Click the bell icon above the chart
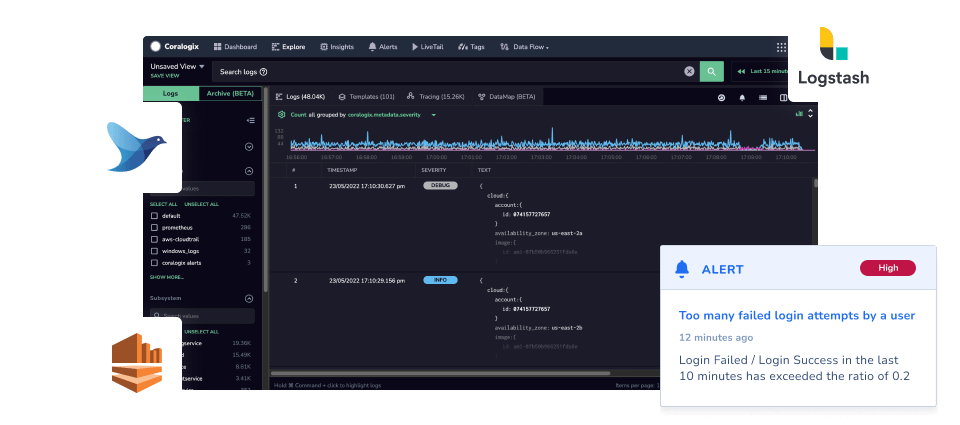Screen dimensions: 960x425 click(x=742, y=97)
